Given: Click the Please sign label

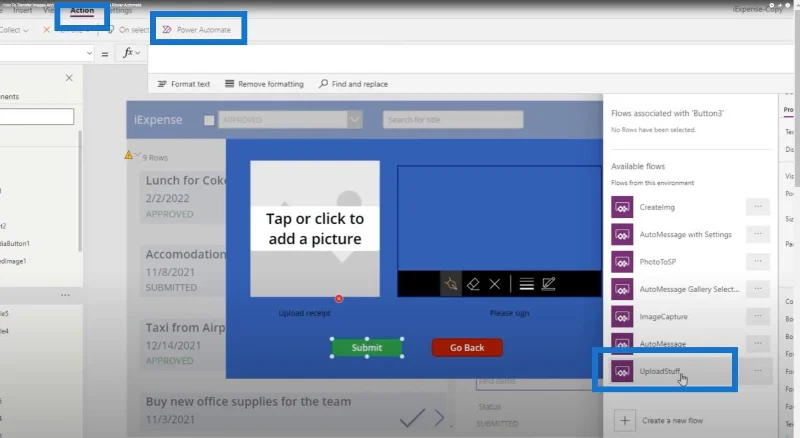Looking at the screenshot, I should pos(509,313).
